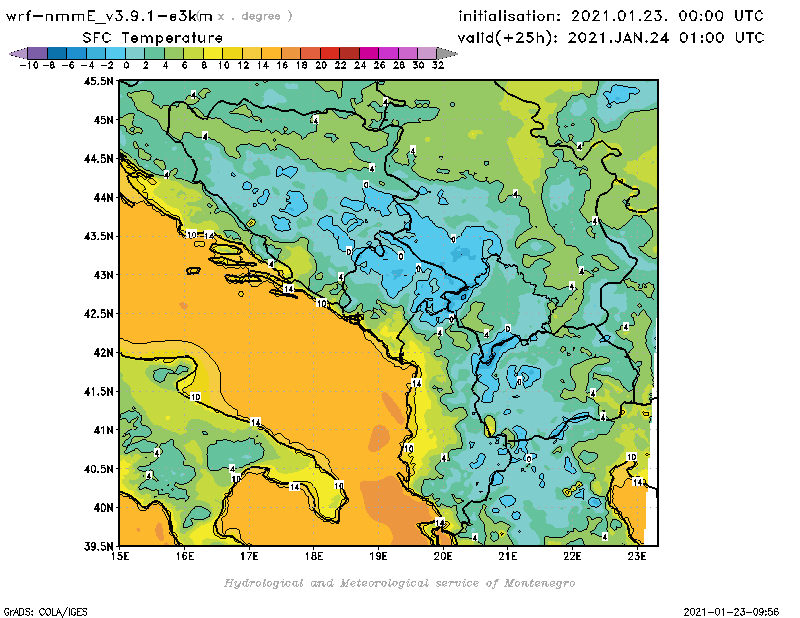Pick the yellow swatch between 8 and 10

point(213,52)
